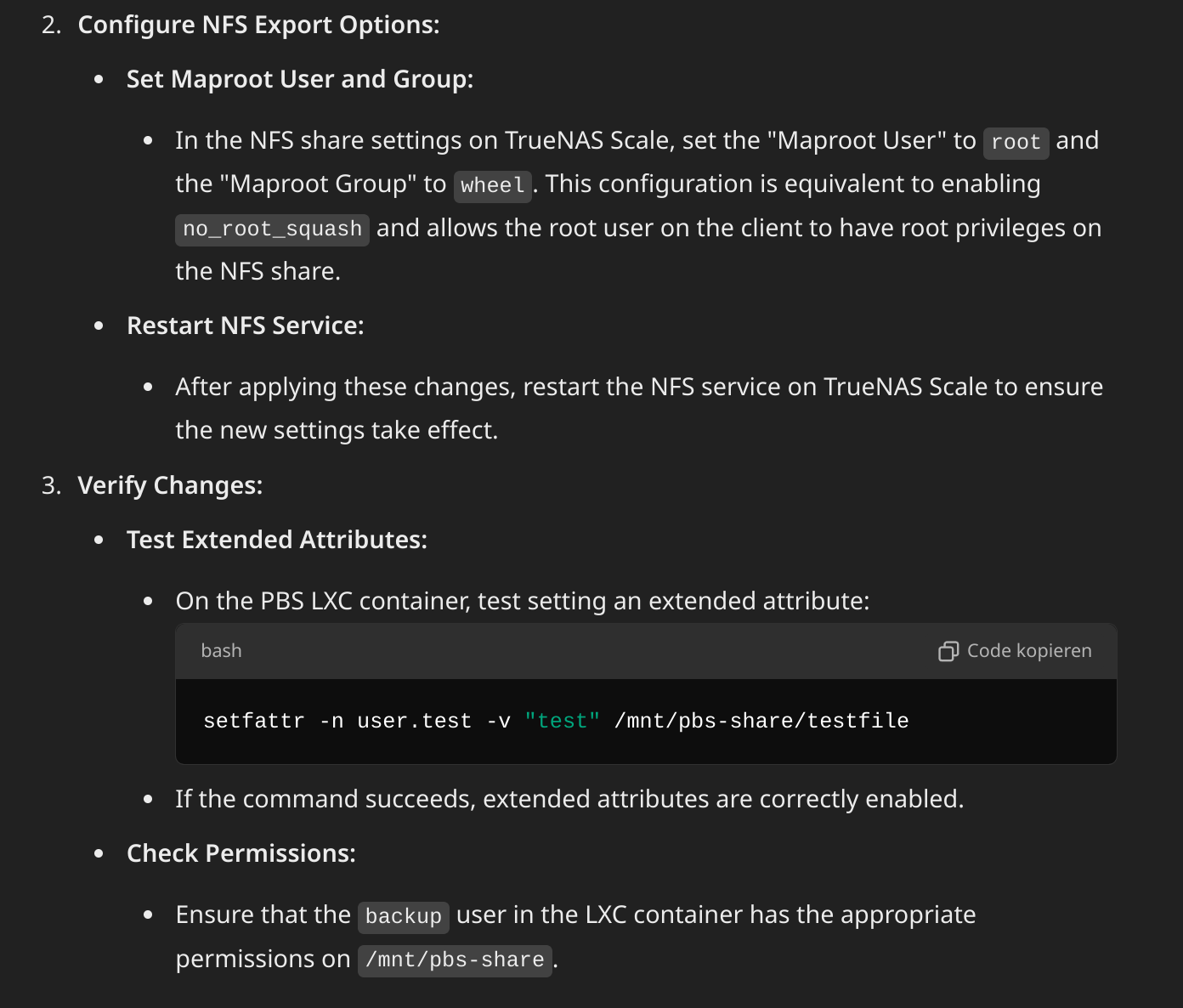
Task: Click the setfattr word in the code block
Action: tap(254, 721)
